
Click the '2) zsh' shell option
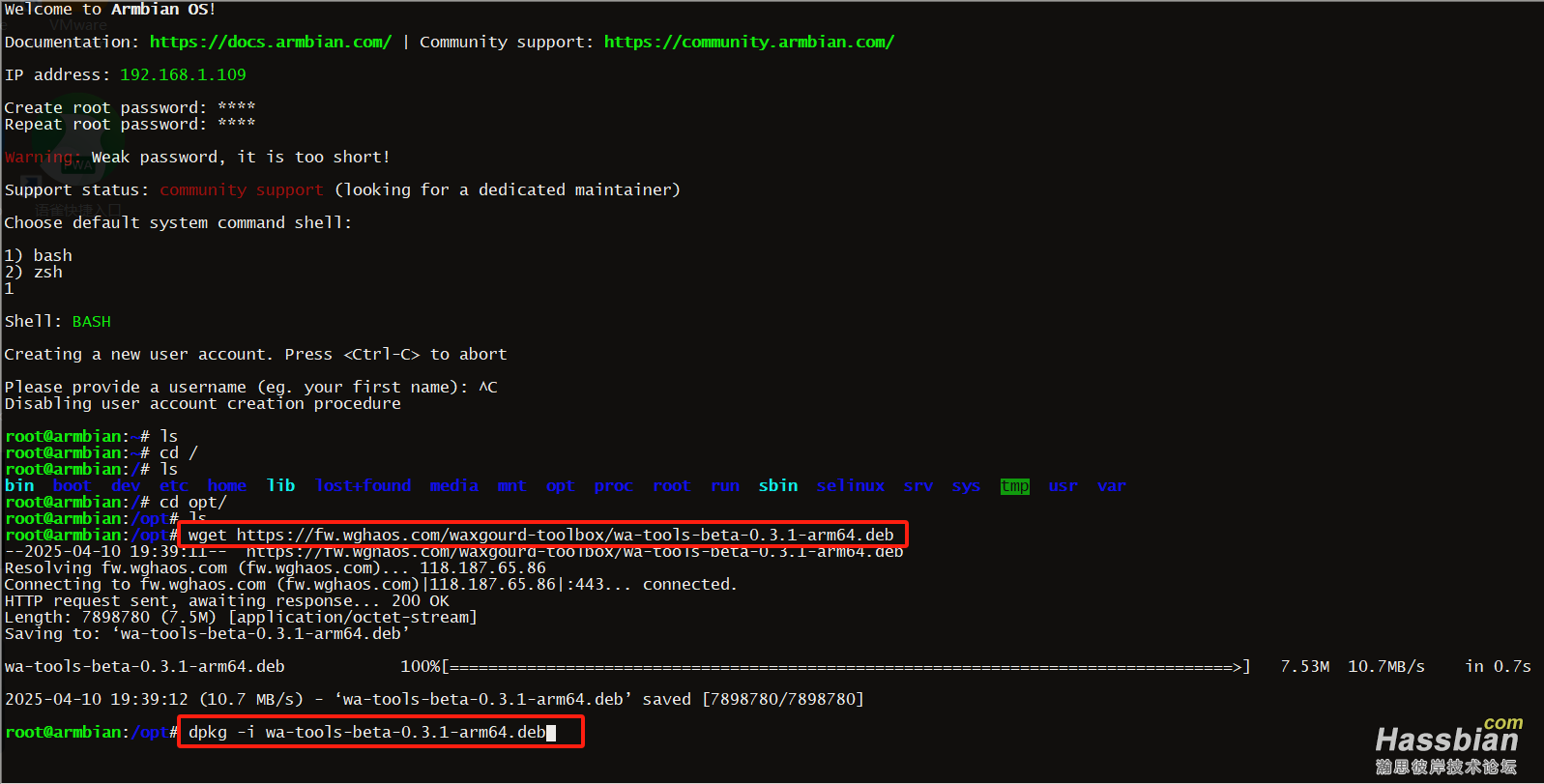[34, 272]
